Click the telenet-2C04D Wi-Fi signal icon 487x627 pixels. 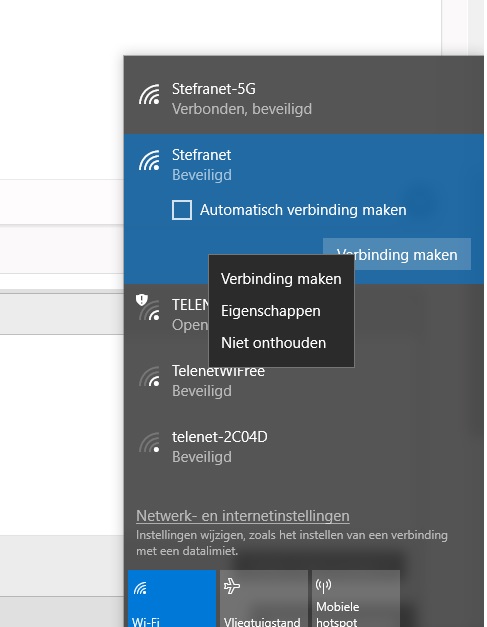click(150, 443)
